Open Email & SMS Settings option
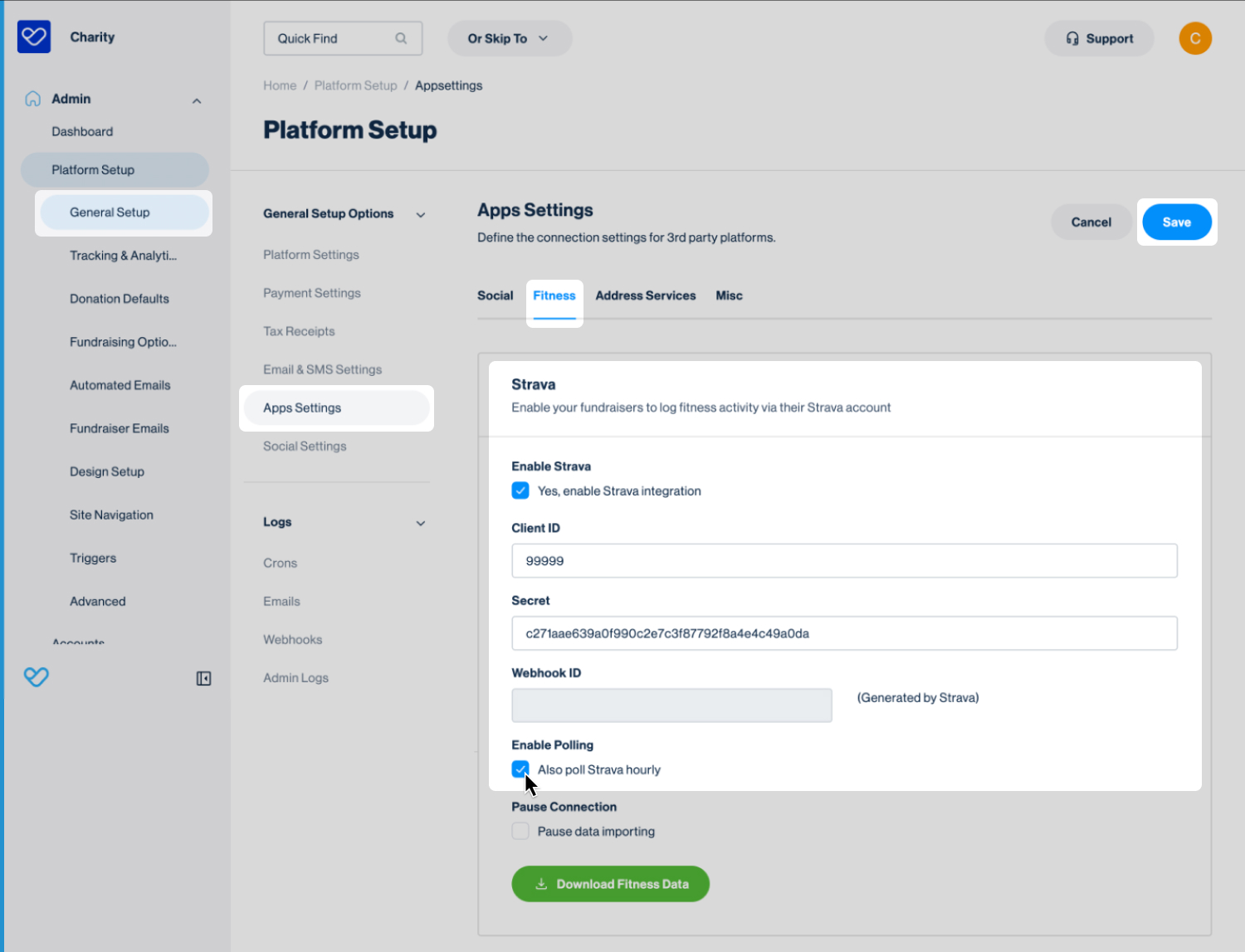1245x952 pixels. tap(323, 369)
